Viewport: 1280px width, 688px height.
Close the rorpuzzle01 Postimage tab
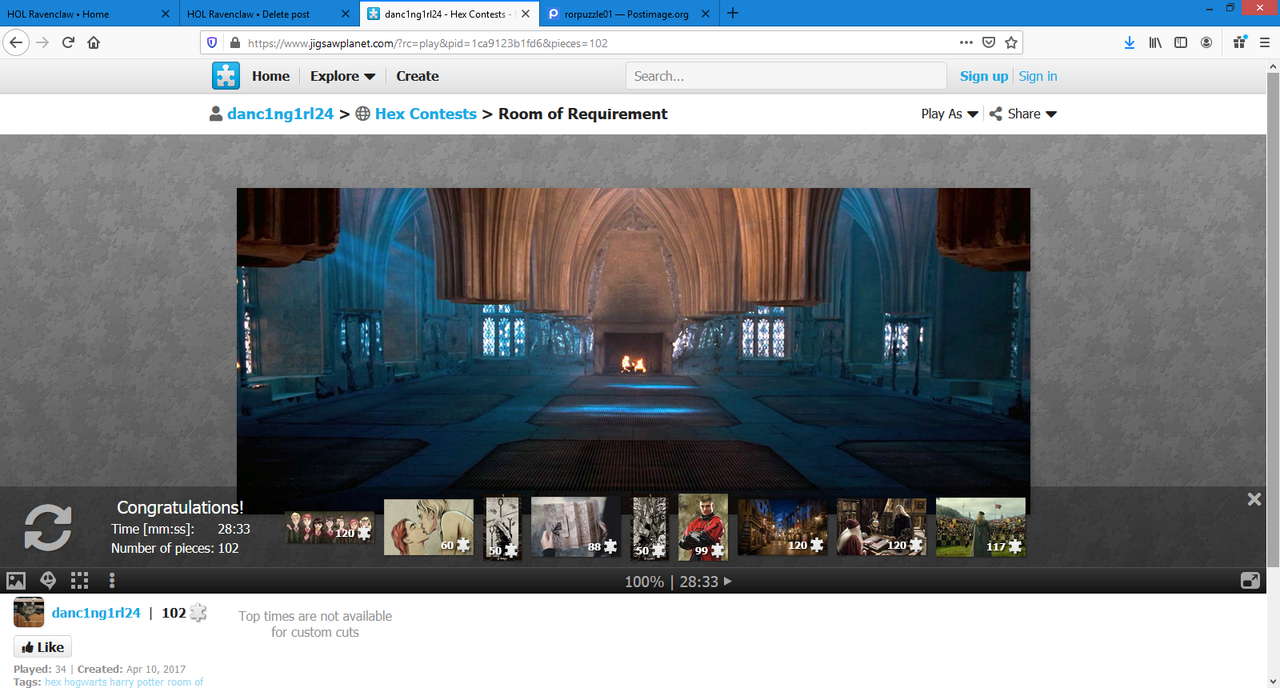[705, 14]
